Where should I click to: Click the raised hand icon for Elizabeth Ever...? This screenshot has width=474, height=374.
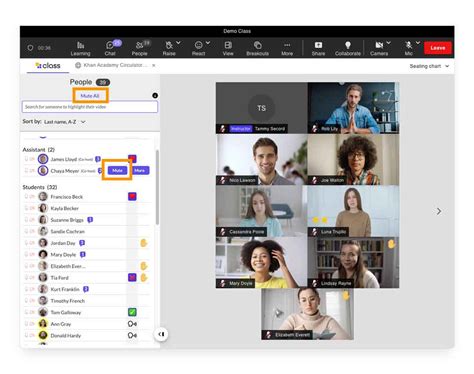(144, 266)
